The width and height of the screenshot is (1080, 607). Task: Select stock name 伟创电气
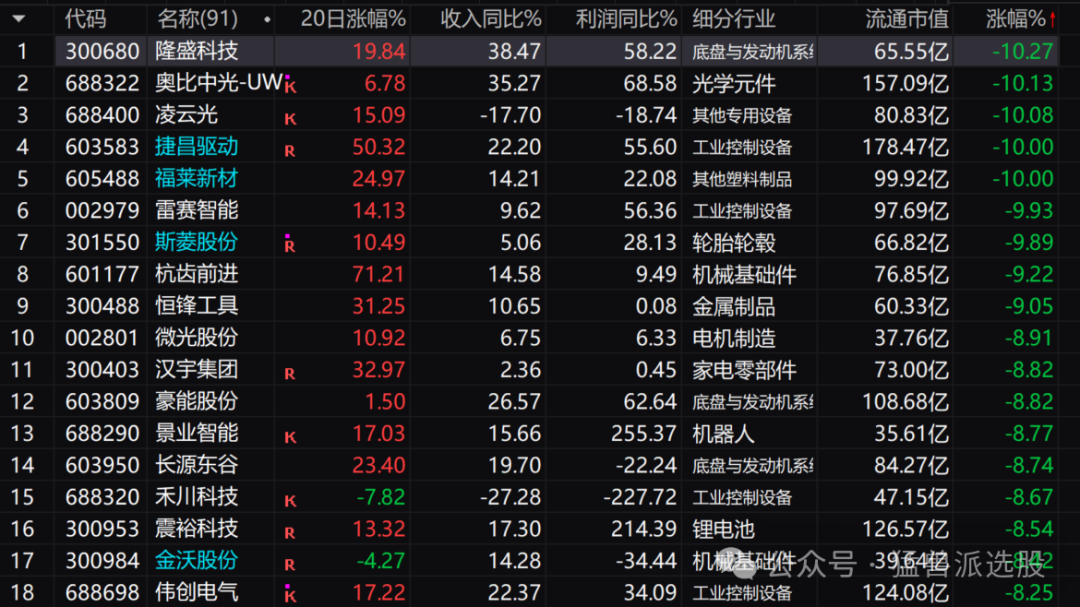click(x=197, y=592)
